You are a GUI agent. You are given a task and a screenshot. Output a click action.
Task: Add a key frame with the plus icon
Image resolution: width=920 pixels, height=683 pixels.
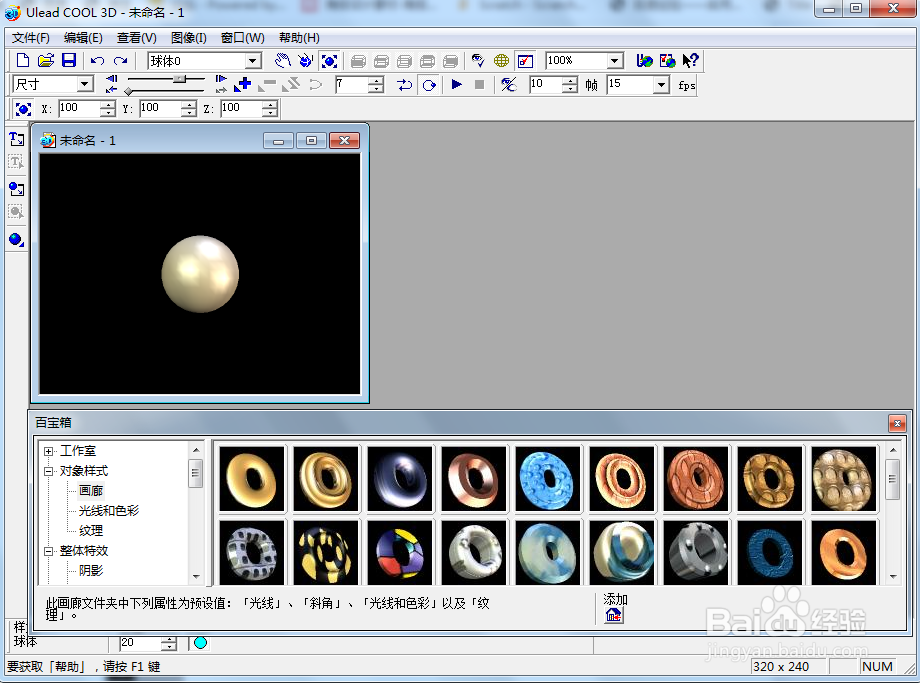coord(242,84)
